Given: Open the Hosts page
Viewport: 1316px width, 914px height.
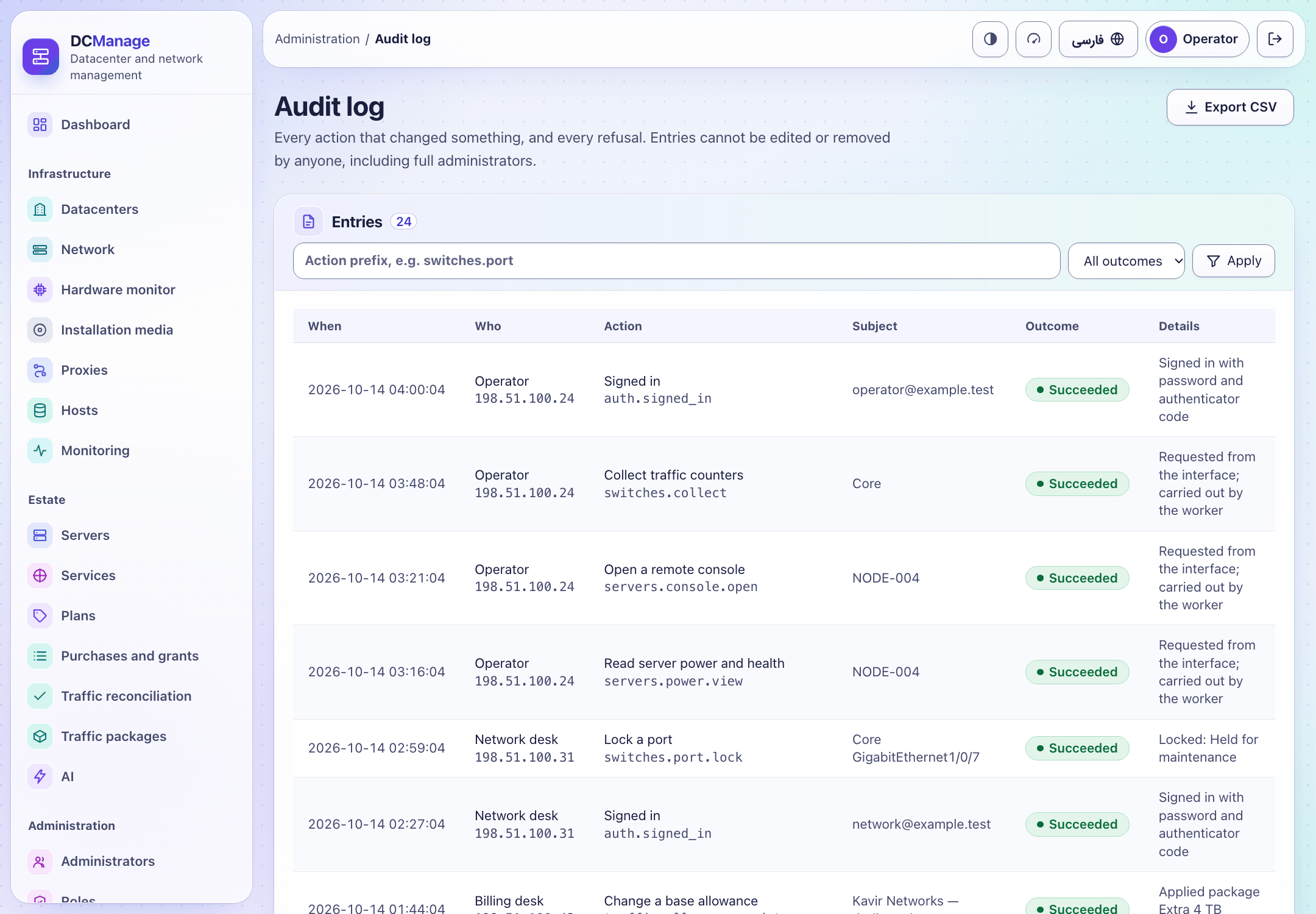Looking at the screenshot, I should tap(131, 410).
